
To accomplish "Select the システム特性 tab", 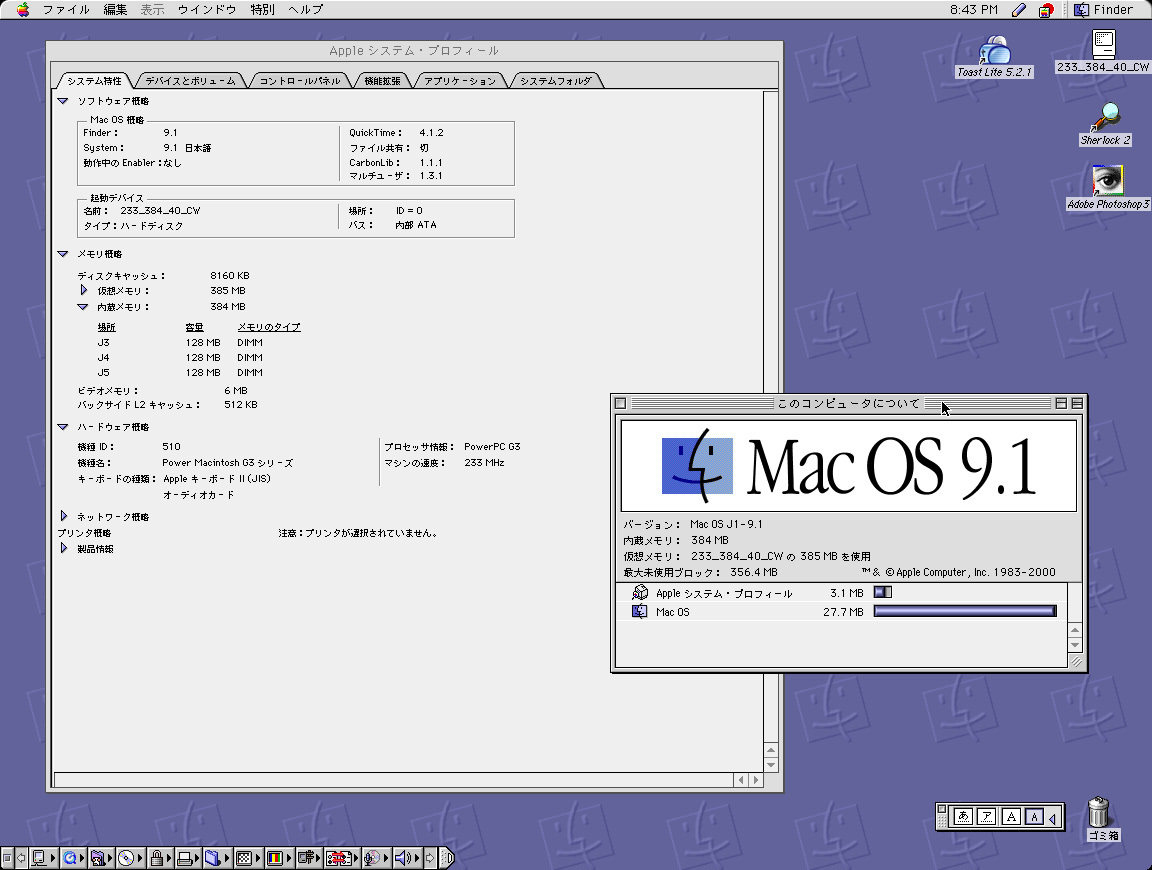I will pos(94,81).
